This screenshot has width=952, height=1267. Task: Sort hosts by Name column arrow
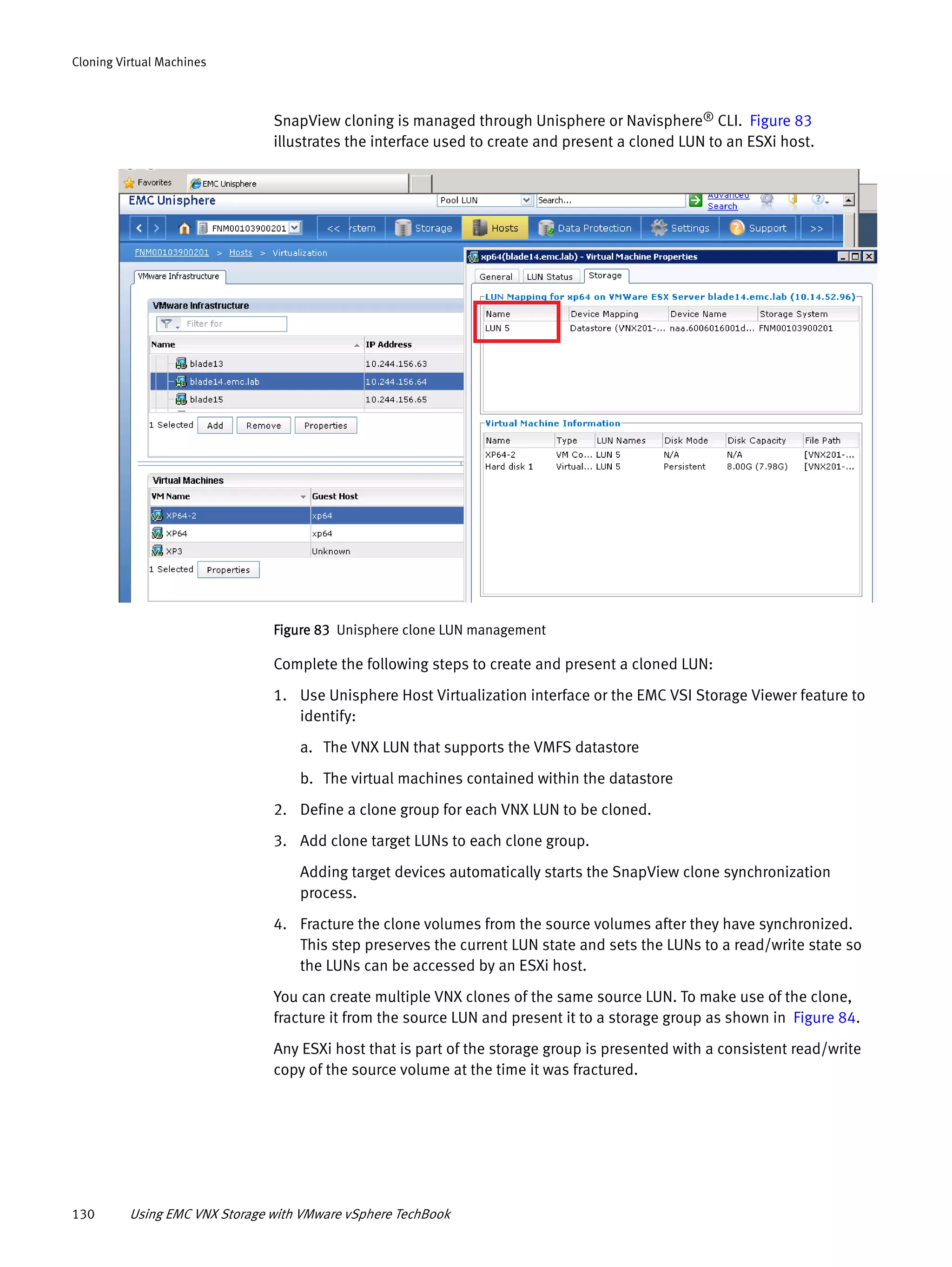[x=357, y=345]
